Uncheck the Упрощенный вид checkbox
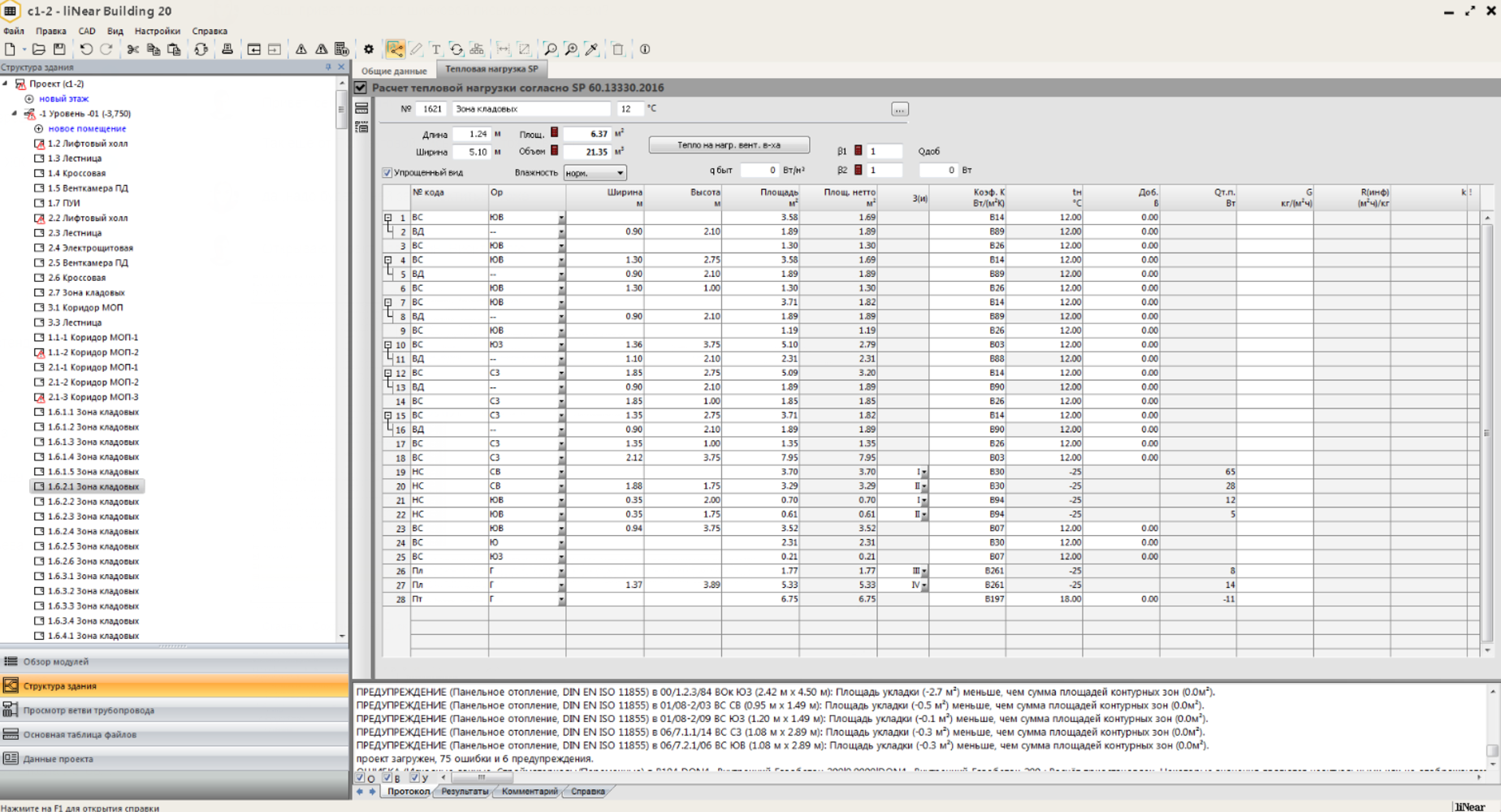 coord(387,172)
